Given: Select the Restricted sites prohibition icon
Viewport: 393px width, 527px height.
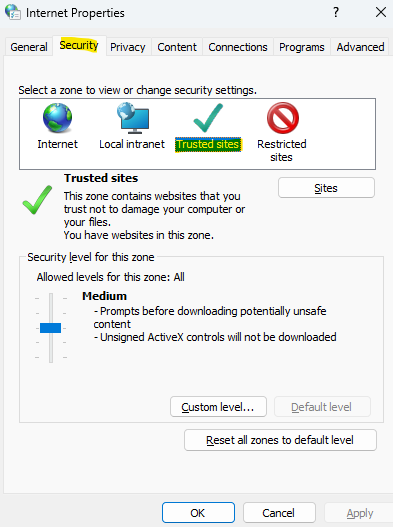Looking at the screenshot, I should point(283,118).
